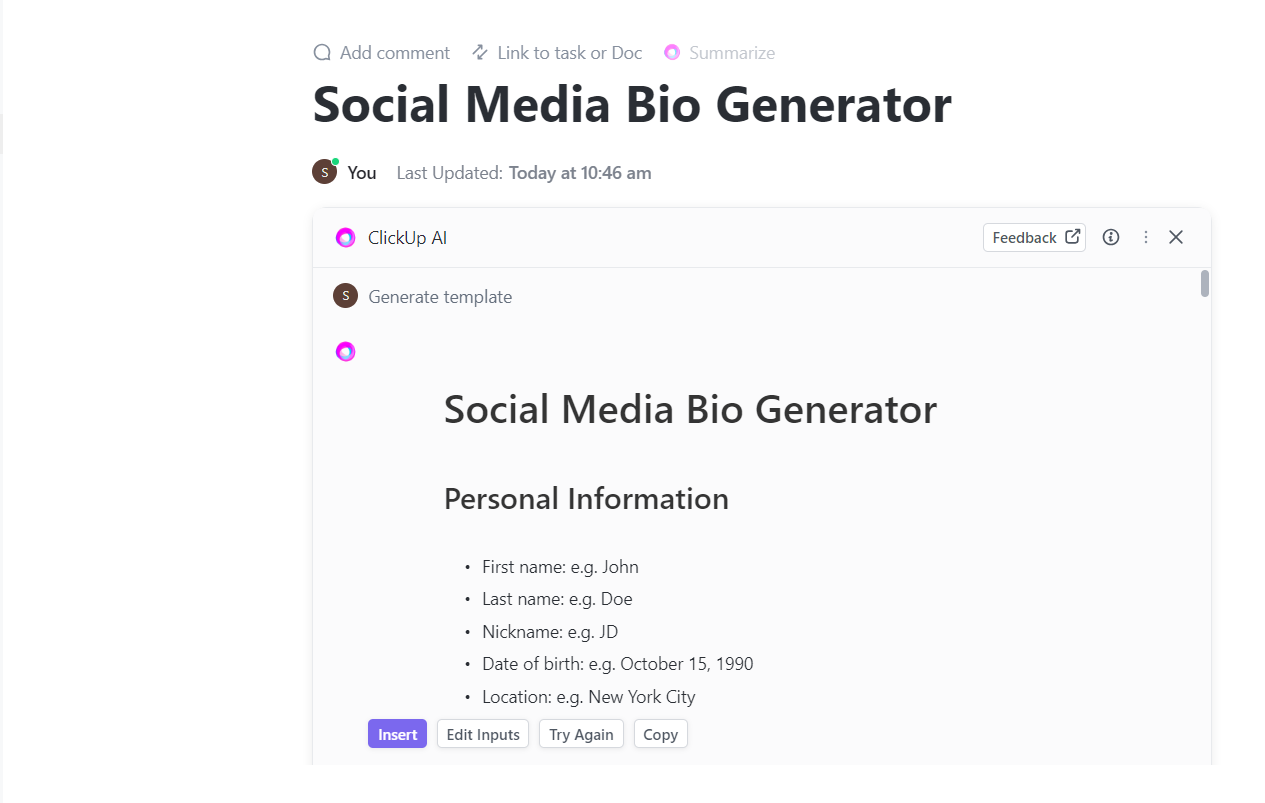Click the Link to task or Doc icon
This screenshot has height=803, width=1265.
[x=480, y=52]
